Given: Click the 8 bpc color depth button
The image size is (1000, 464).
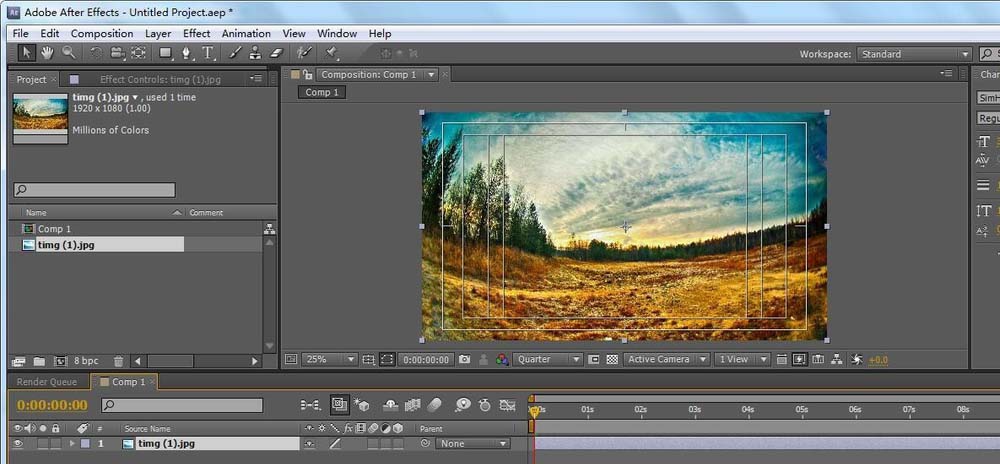Looking at the screenshot, I should (x=86, y=361).
